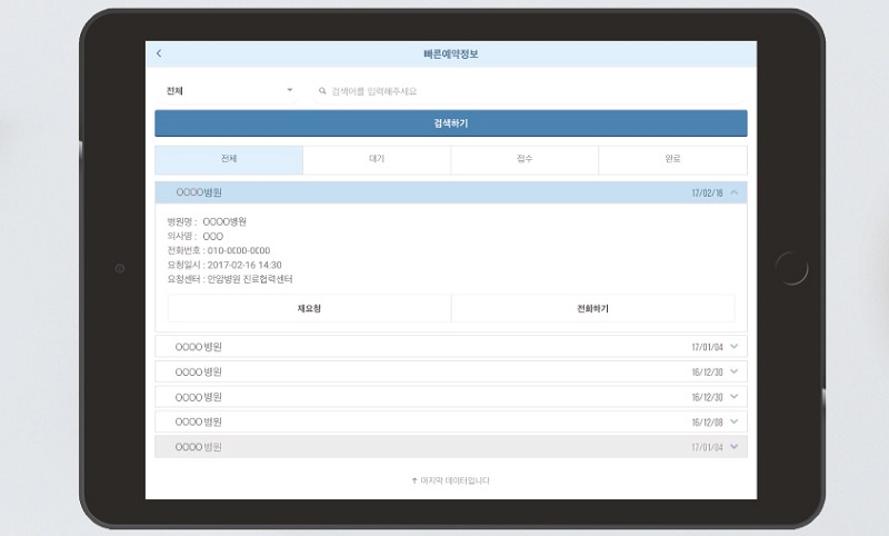Show the 완료 tab
This screenshot has height=536, width=889.
point(672,160)
